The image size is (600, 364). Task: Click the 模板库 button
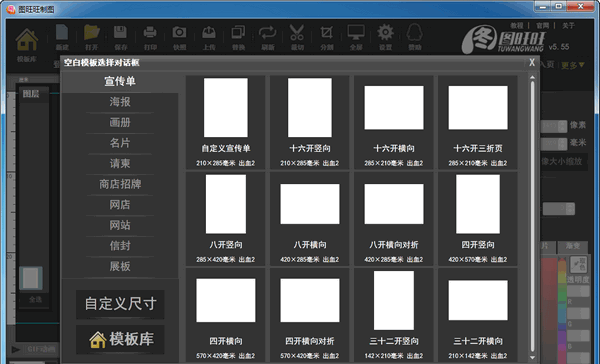point(120,340)
